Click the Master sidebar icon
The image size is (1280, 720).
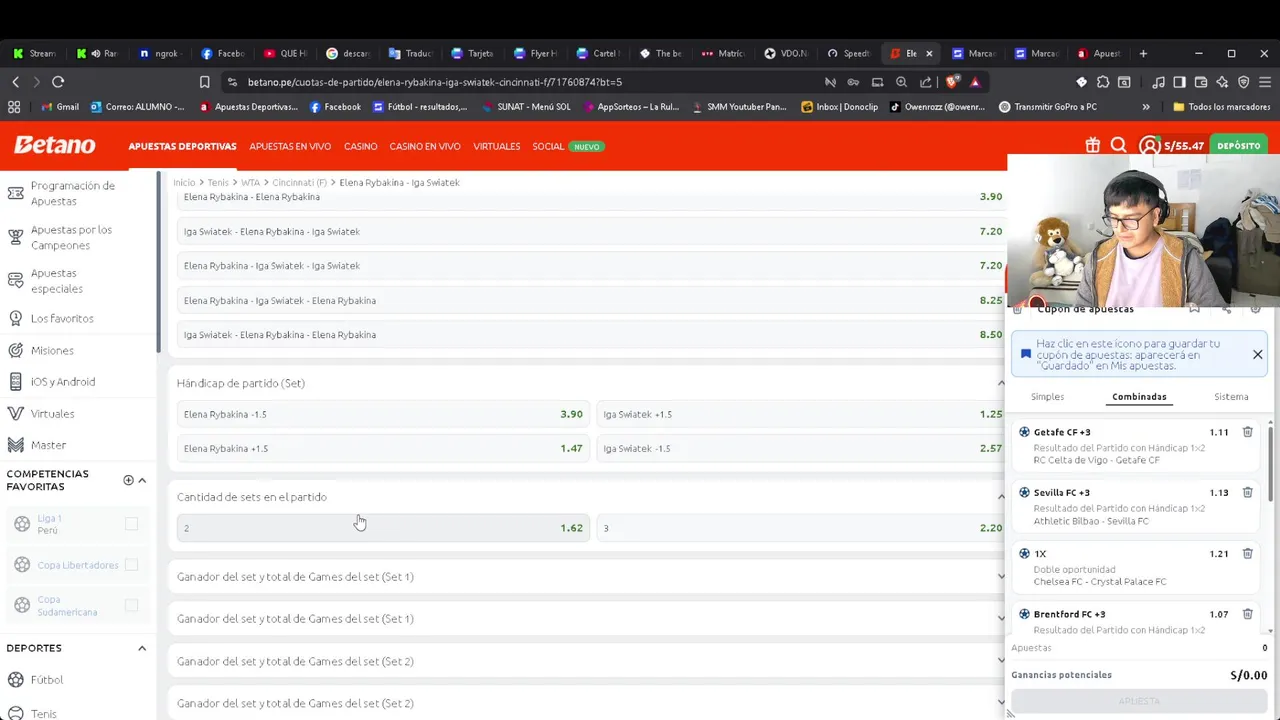[x=15, y=445]
